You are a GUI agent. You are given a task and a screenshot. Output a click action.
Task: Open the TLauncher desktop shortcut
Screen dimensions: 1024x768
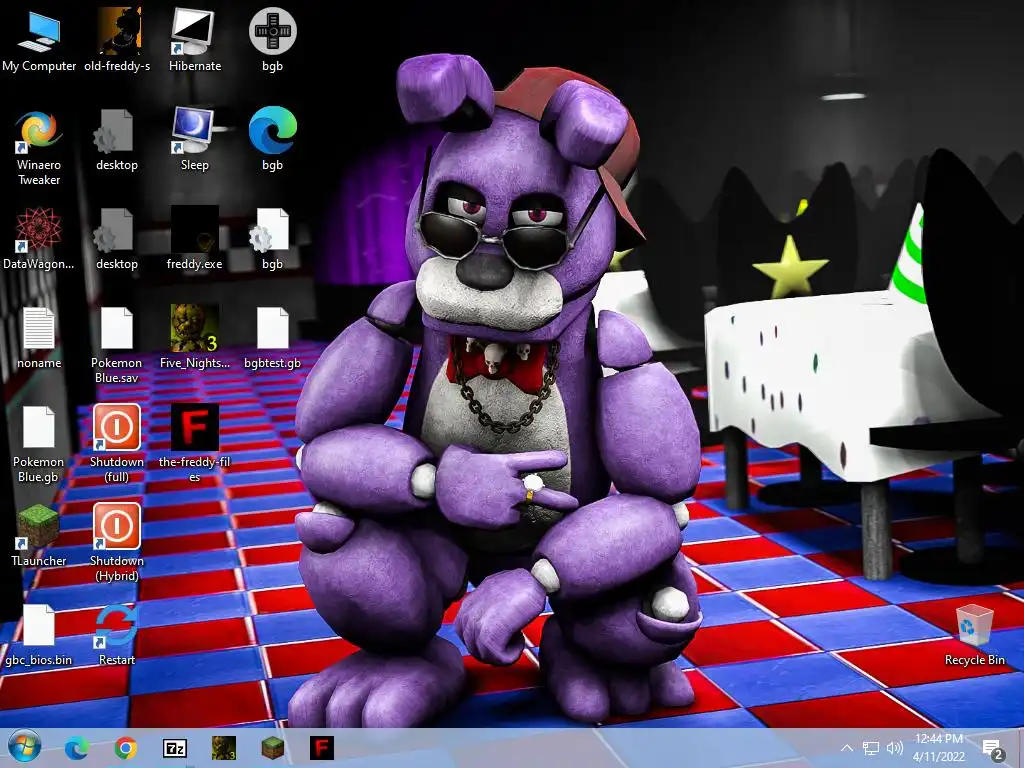[39, 536]
